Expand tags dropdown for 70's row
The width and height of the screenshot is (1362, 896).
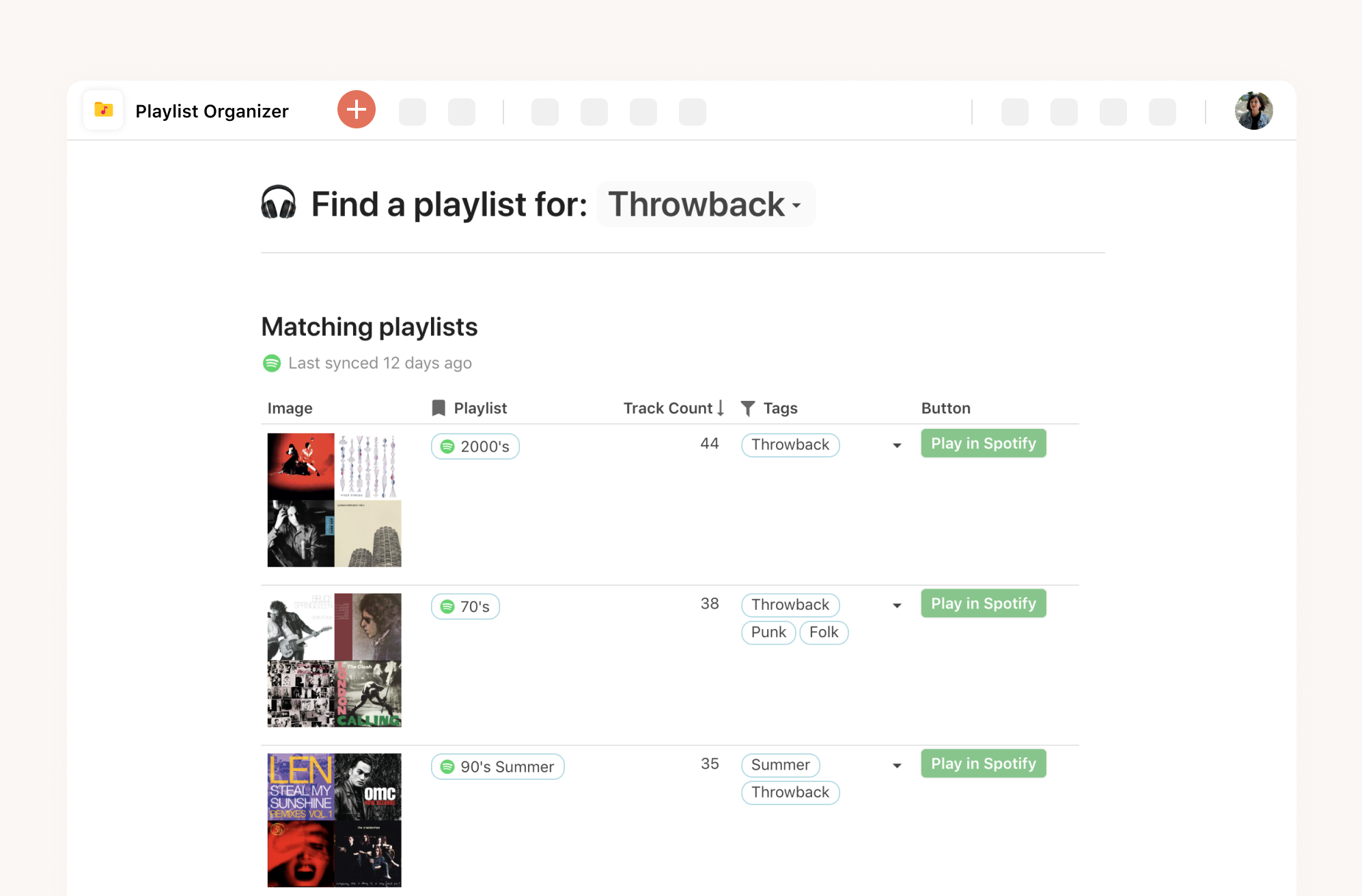pos(897,606)
